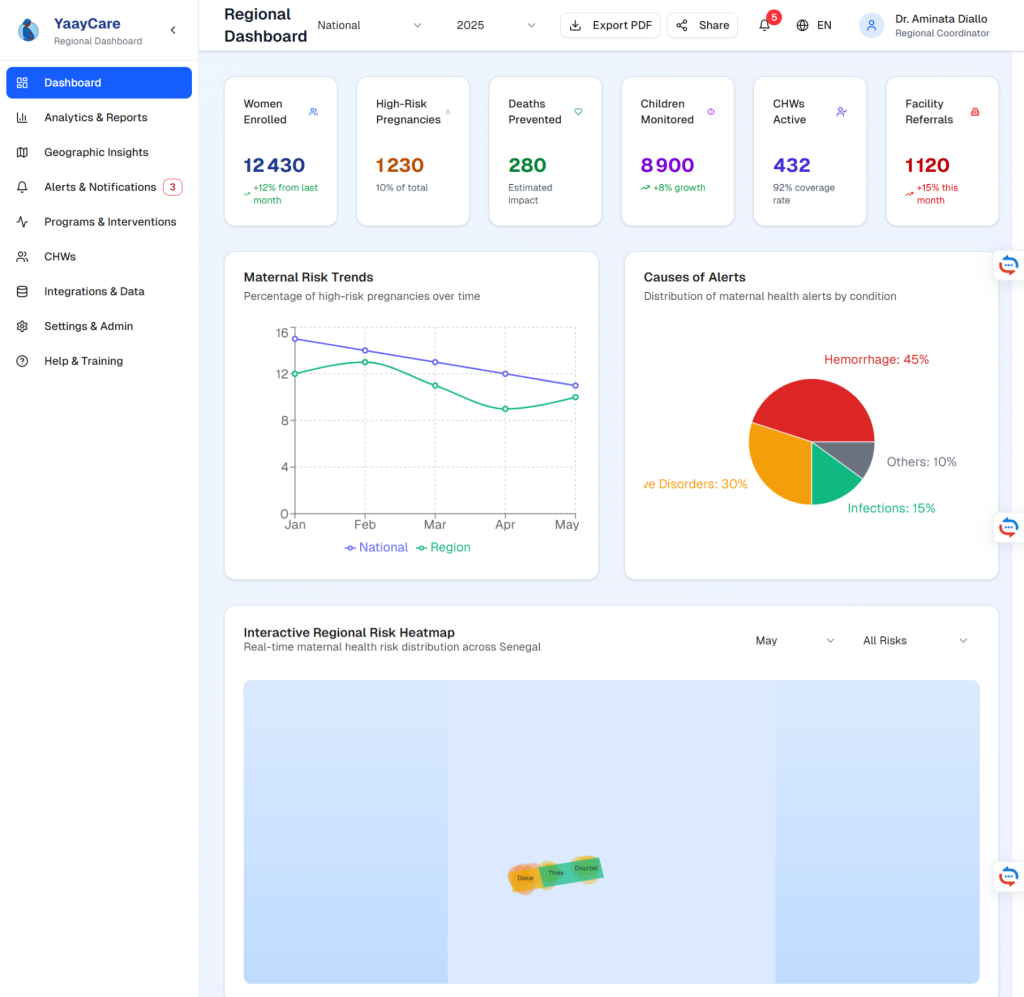
Task: Click the Women Enrolled card icon
Action: [314, 112]
